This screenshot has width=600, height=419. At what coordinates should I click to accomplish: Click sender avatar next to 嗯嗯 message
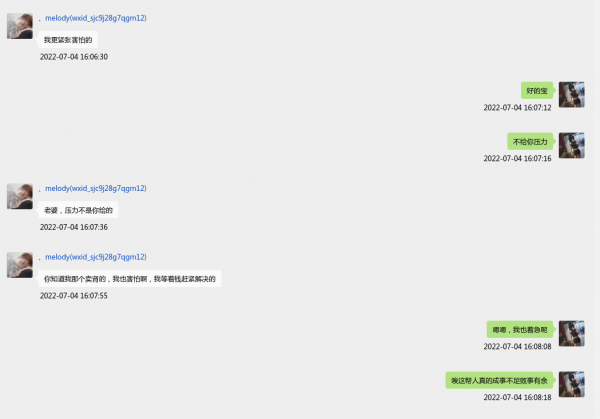572,333
